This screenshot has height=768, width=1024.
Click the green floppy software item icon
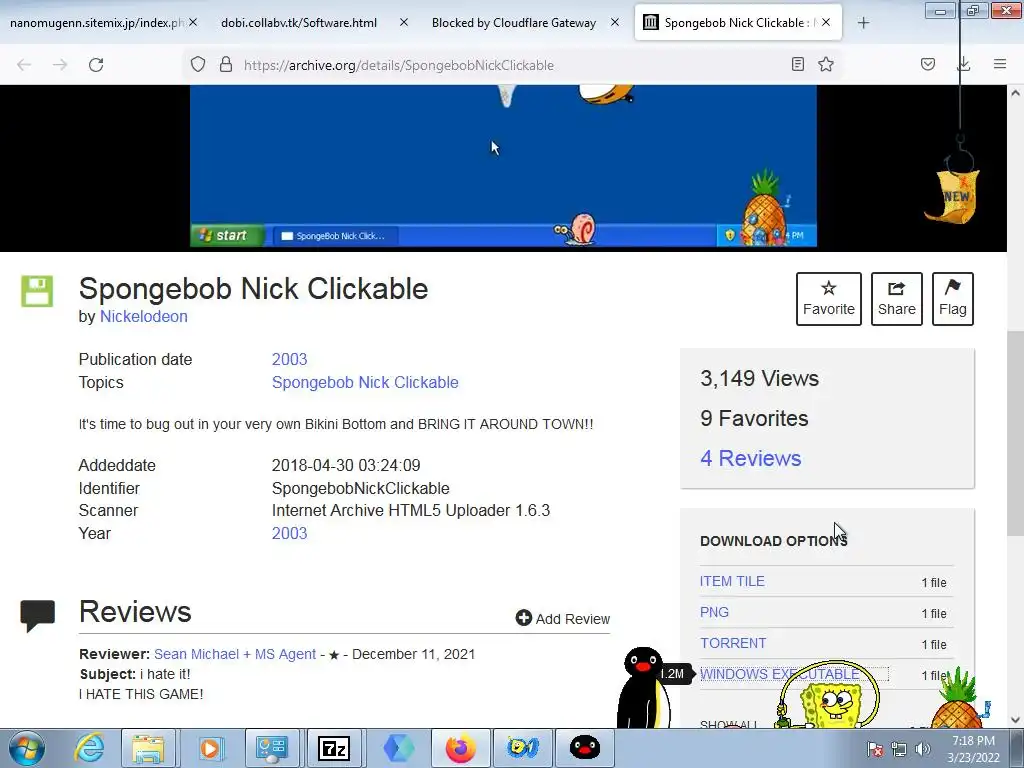[x=37, y=291]
